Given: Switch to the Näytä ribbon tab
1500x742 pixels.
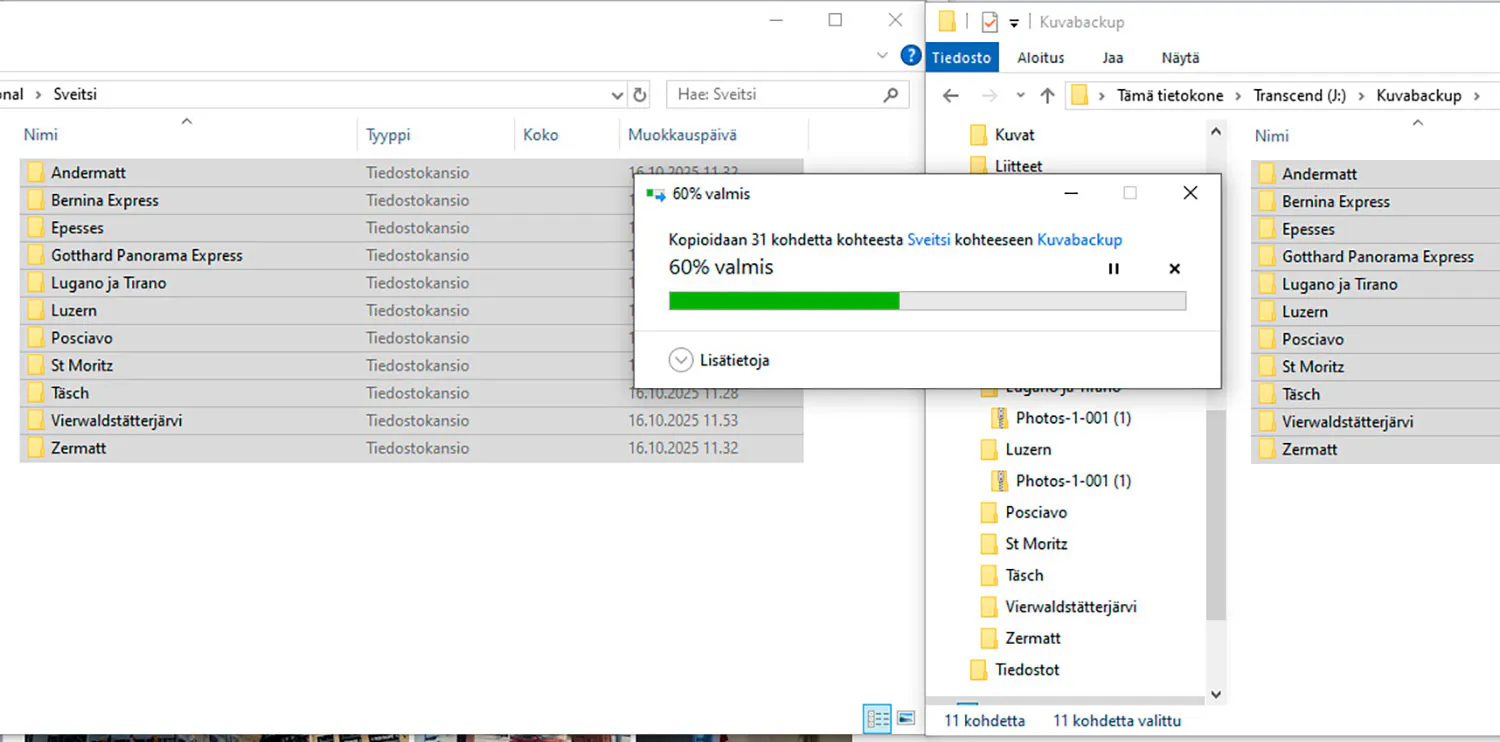Looking at the screenshot, I should tap(1180, 58).
